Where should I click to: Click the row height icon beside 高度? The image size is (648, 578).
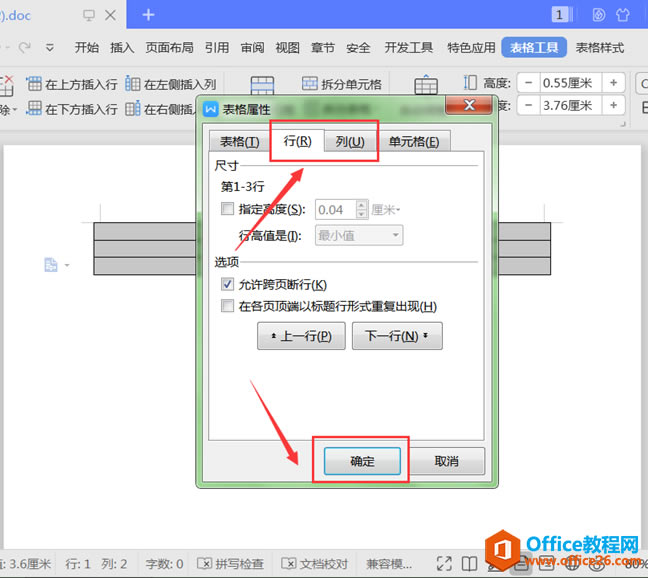coord(470,83)
